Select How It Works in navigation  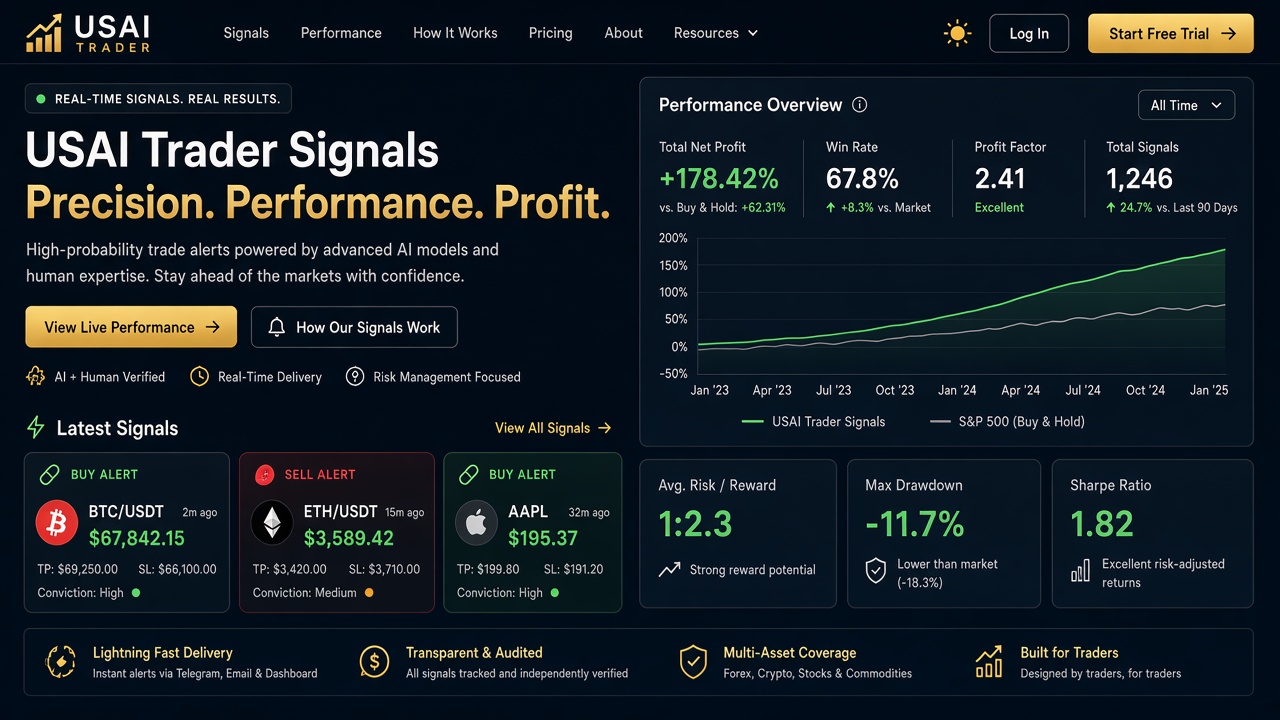point(455,33)
